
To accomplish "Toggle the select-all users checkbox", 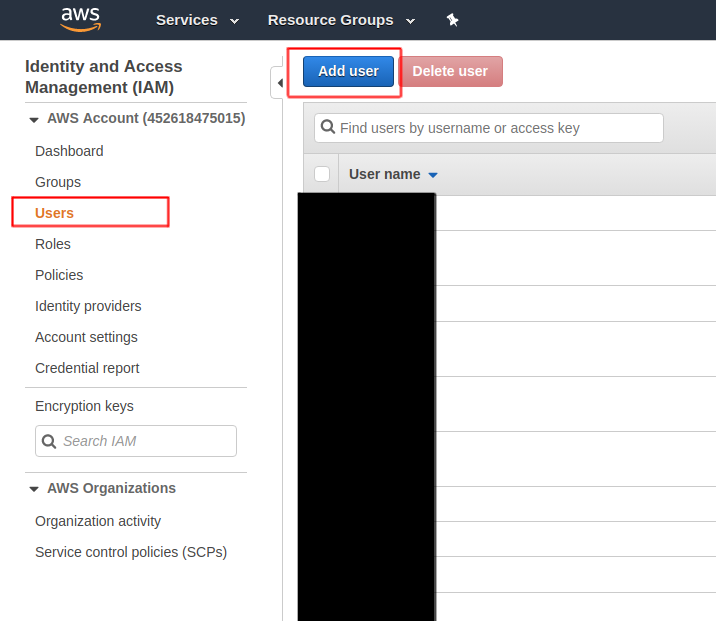I will 322,174.
